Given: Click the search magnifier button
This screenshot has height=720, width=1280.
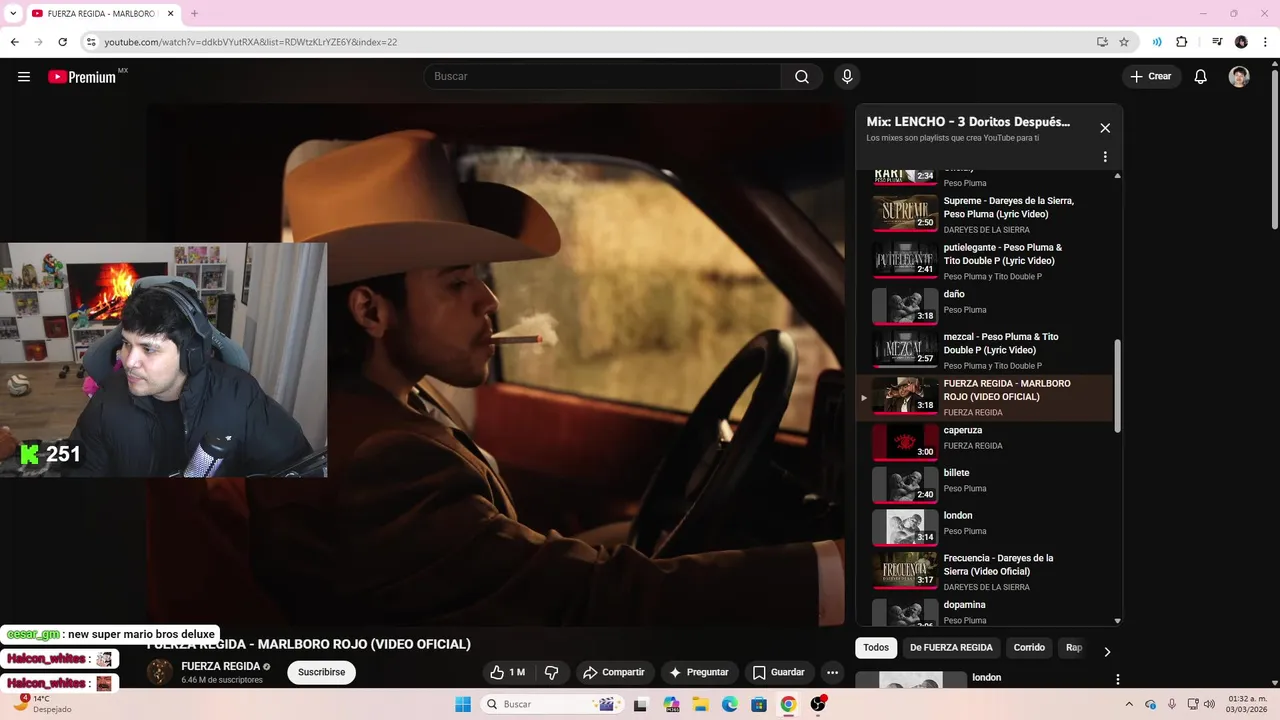Looking at the screenshot, I should pyautogui.click(x=802, y=77).
